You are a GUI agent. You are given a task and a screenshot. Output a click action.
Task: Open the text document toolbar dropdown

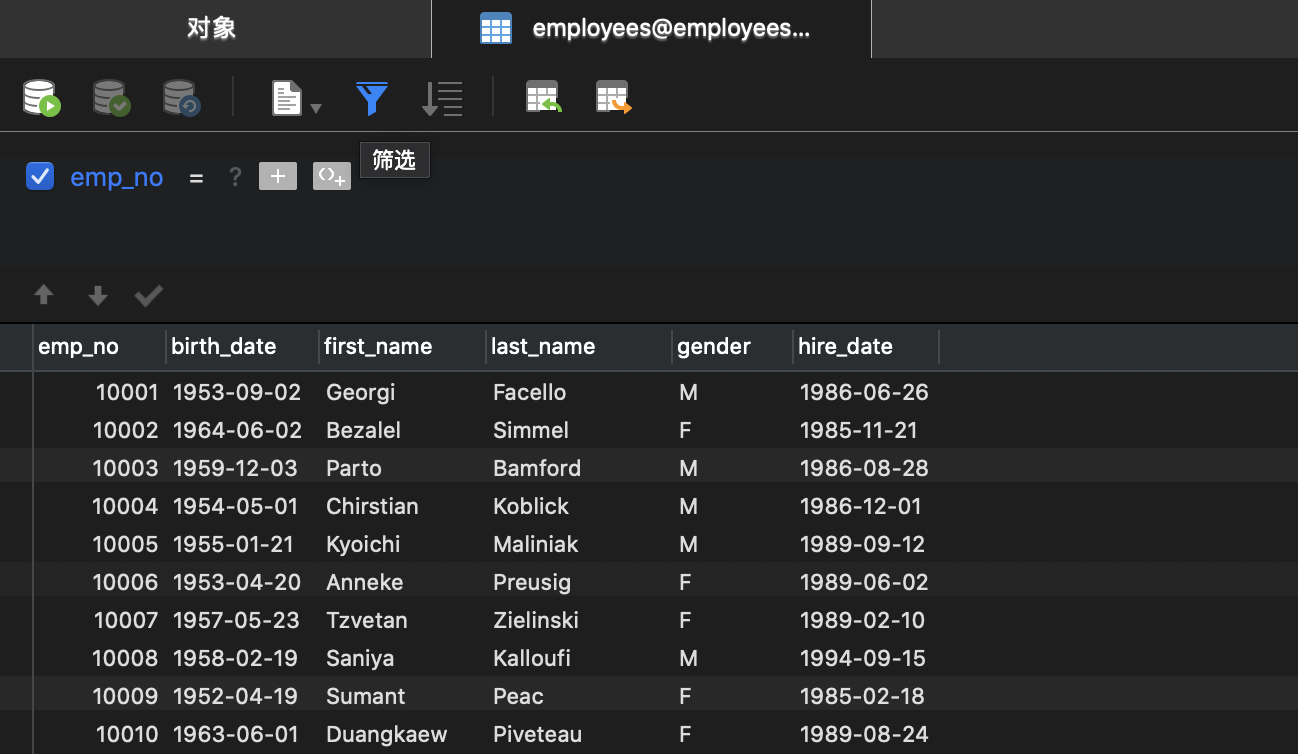[x=296, y=99]
